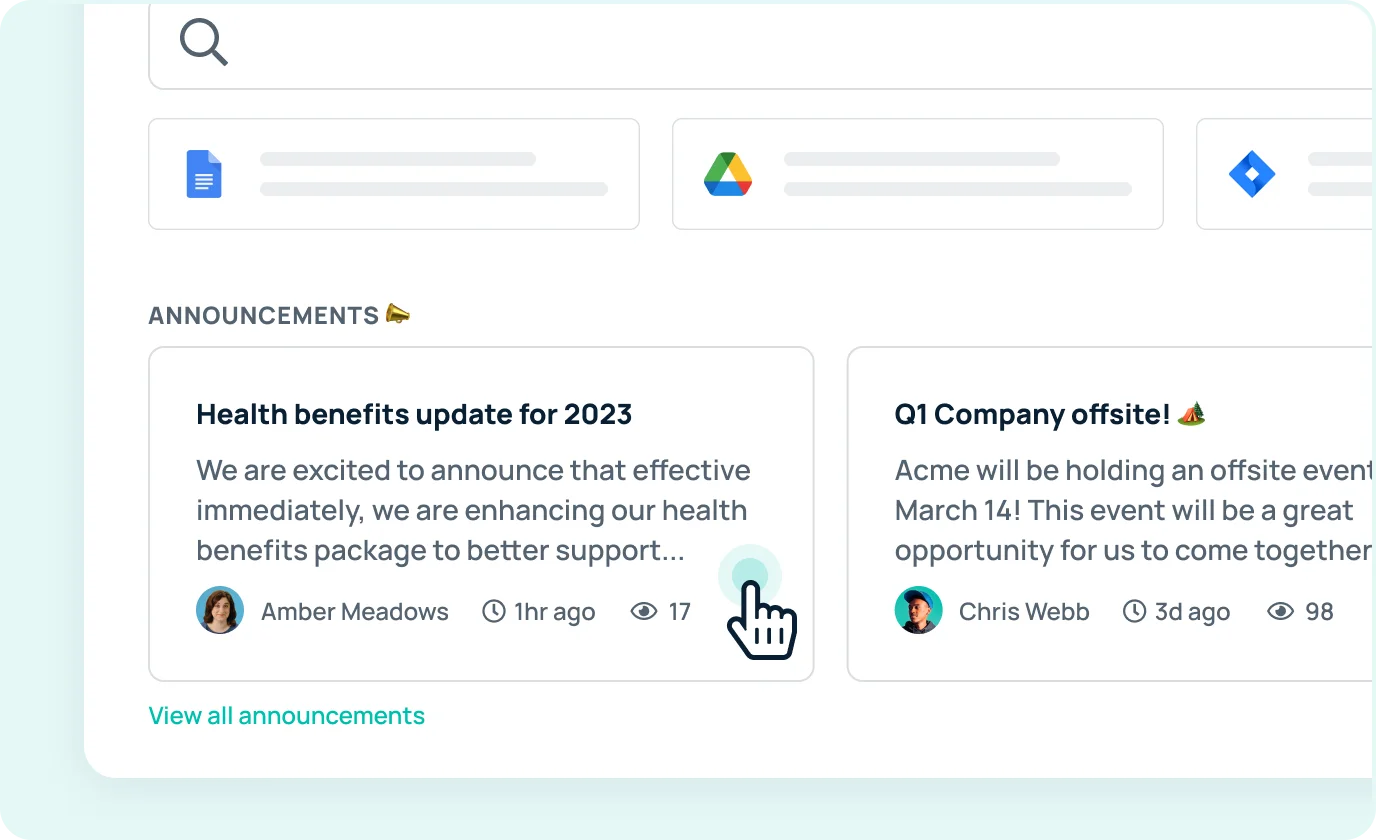This screenshot has width=1376, height=840.
Task: Click the search magnifying glass icon
Action: pos(203,41)
